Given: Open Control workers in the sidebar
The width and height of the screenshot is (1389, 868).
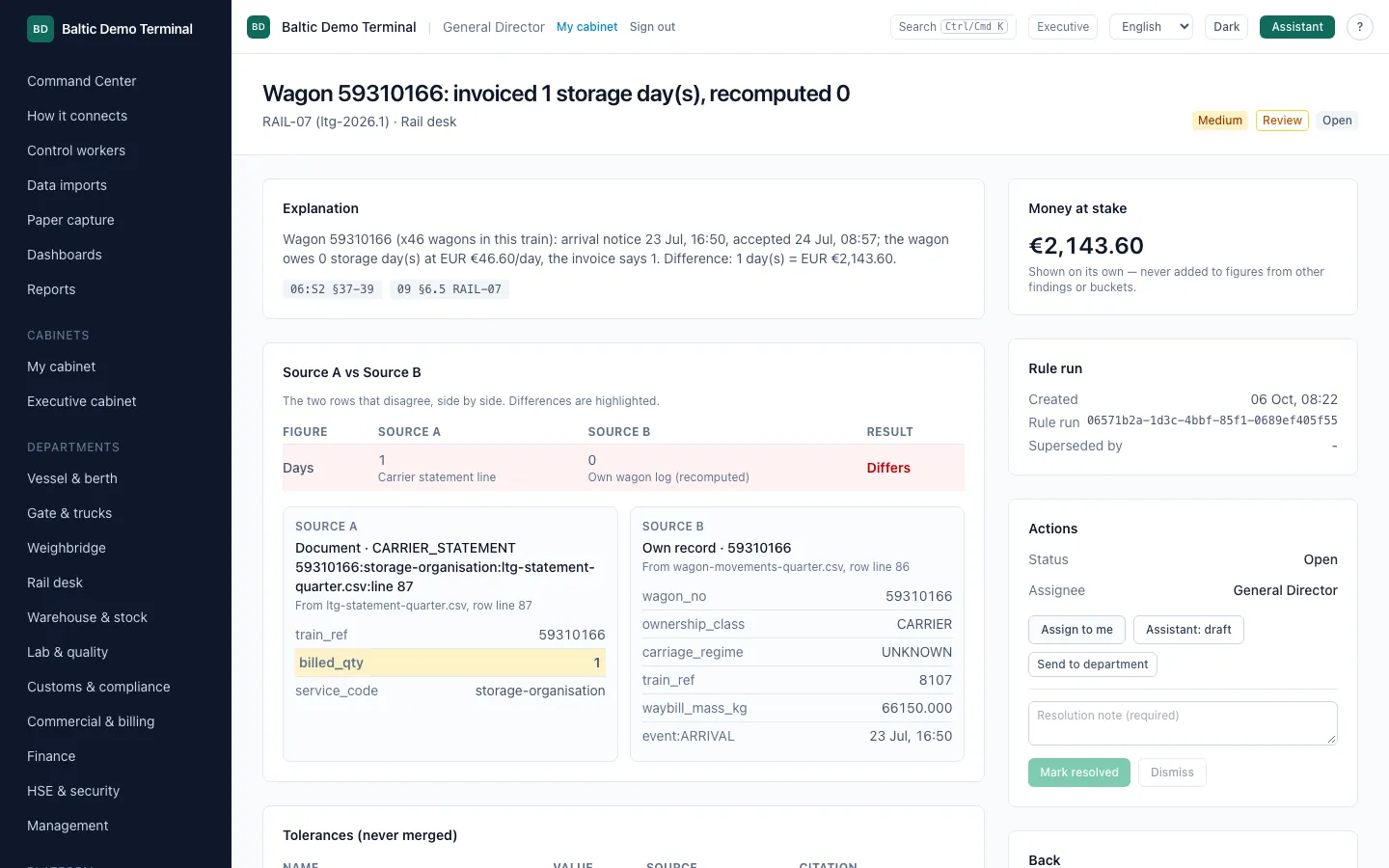Looking at the screenshot, I should 76,150.
